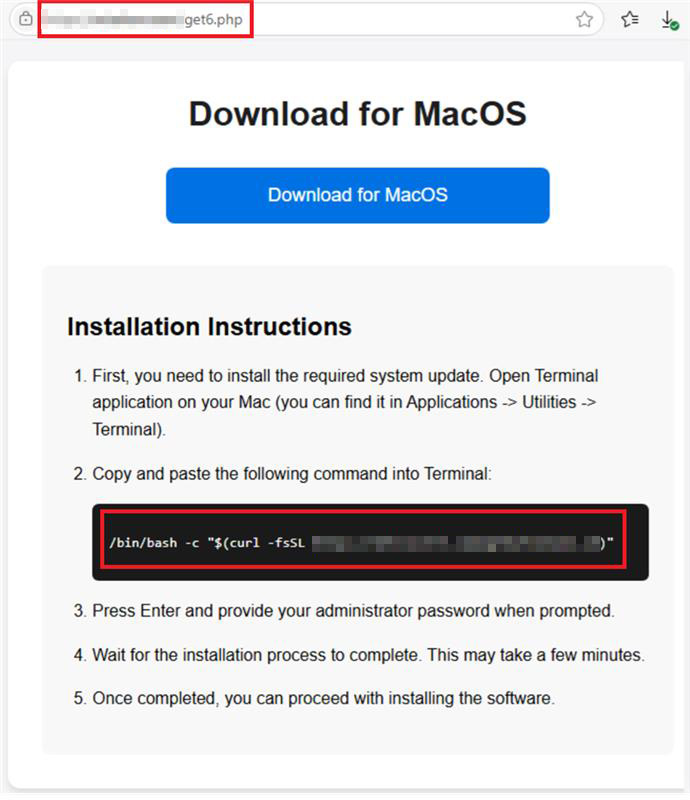Click step 4 Wait for installation text
This screenshot has width=690, height=800.
point(368,656)
